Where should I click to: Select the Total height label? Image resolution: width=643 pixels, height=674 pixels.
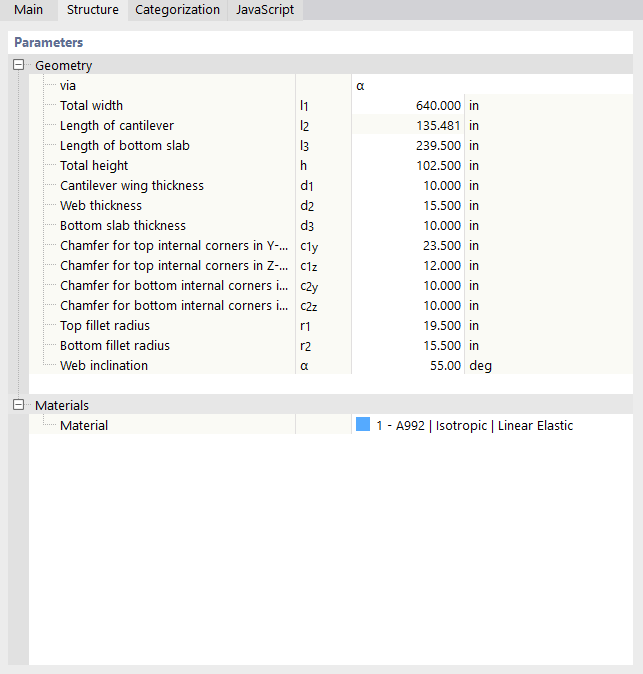point(94,165)
